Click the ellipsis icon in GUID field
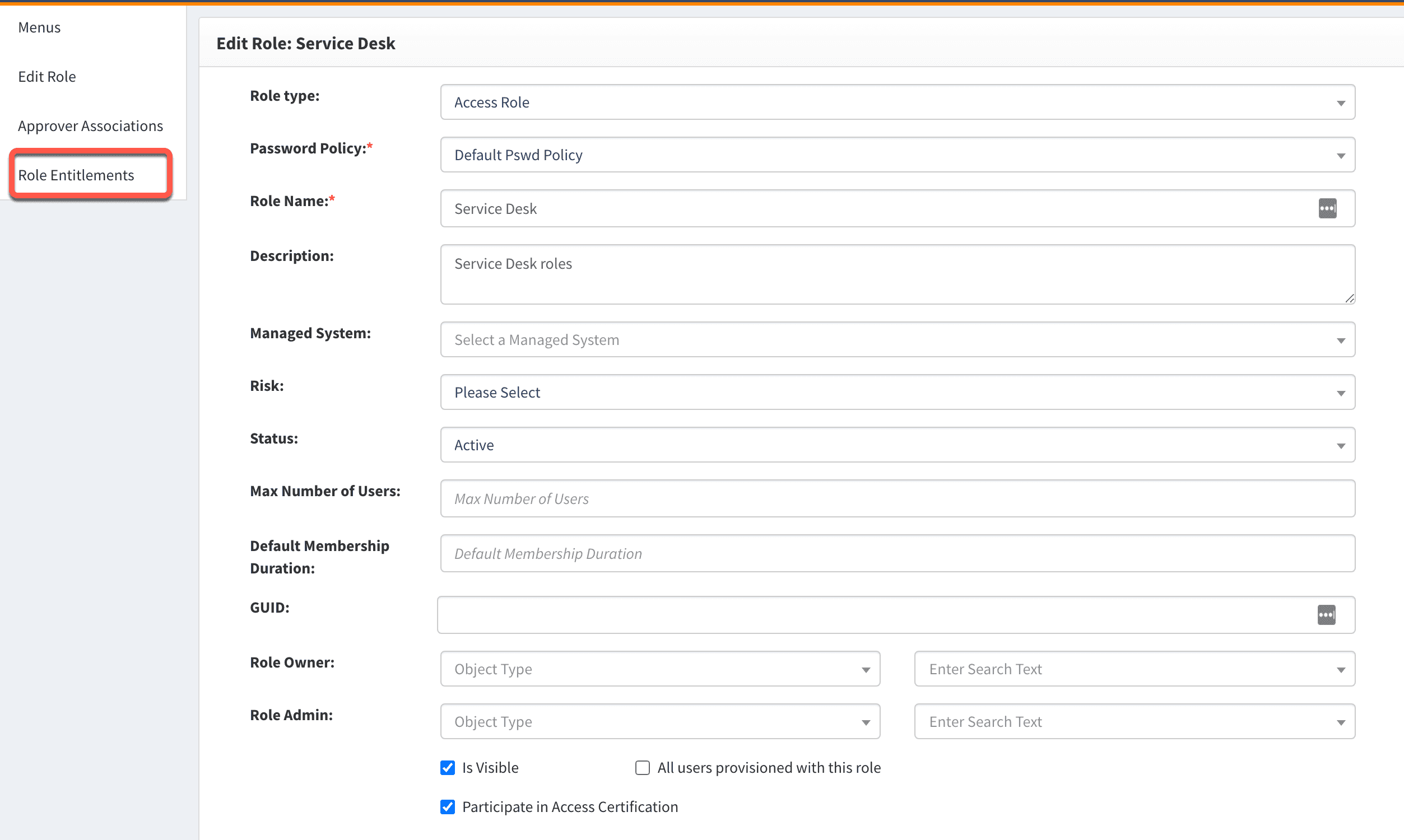Viewport: 1404px width, 840px height. 1326,615
